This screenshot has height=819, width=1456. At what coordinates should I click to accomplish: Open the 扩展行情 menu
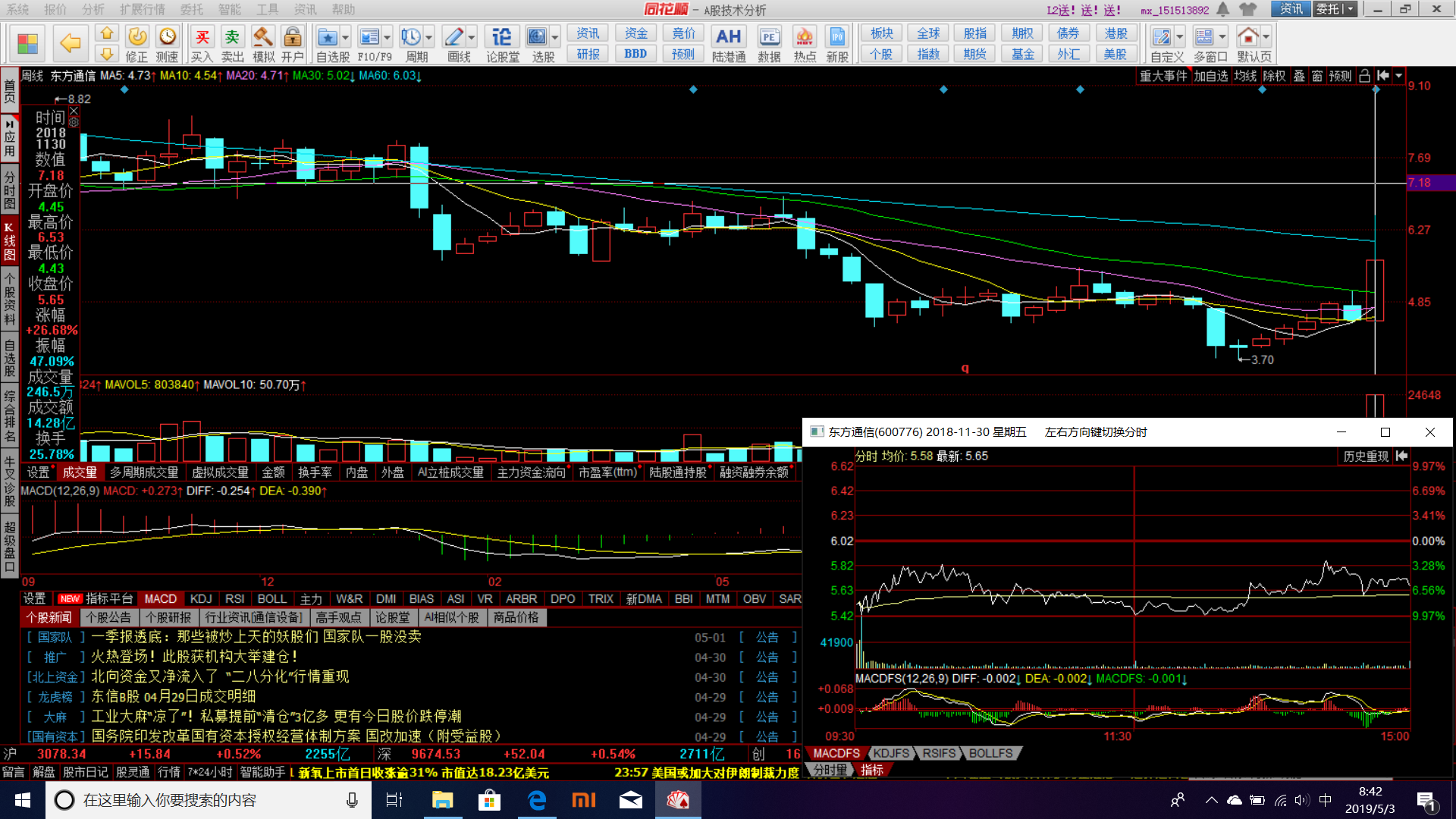click(x=142, y=9)
